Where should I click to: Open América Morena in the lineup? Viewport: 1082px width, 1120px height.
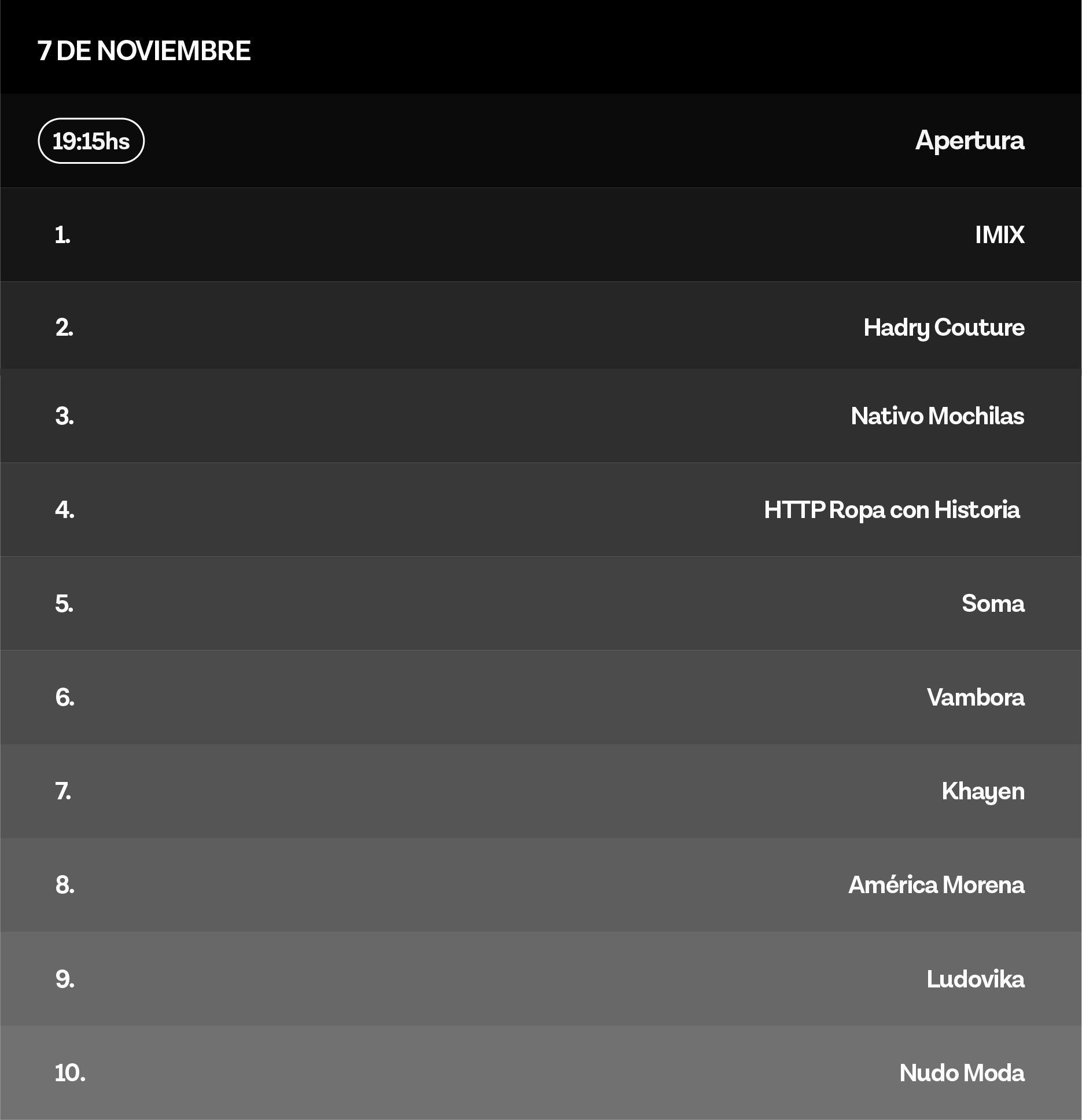click(936, 885)
